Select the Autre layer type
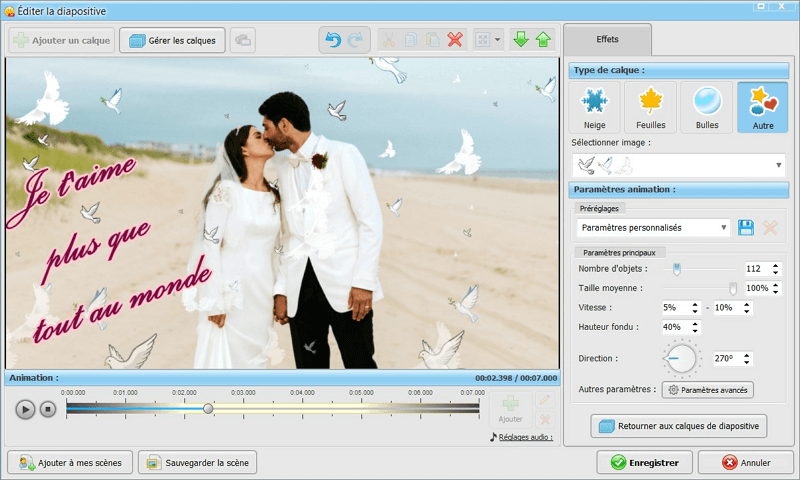Screen dimensions: 800x480 coord(763,108)
